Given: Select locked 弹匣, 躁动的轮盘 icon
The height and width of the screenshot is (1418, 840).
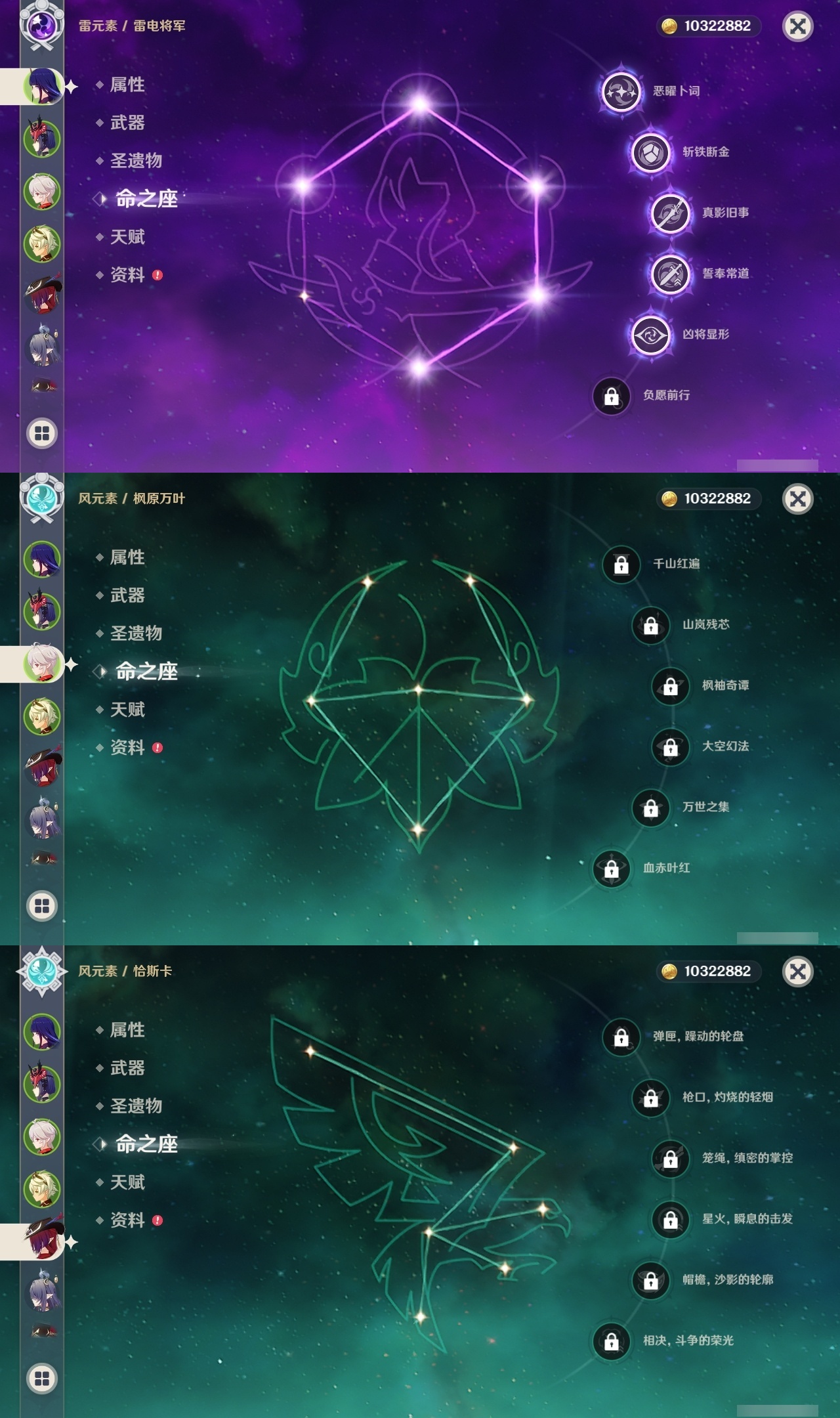Looking at the screenshot, I should click(x=621, y=1037).
